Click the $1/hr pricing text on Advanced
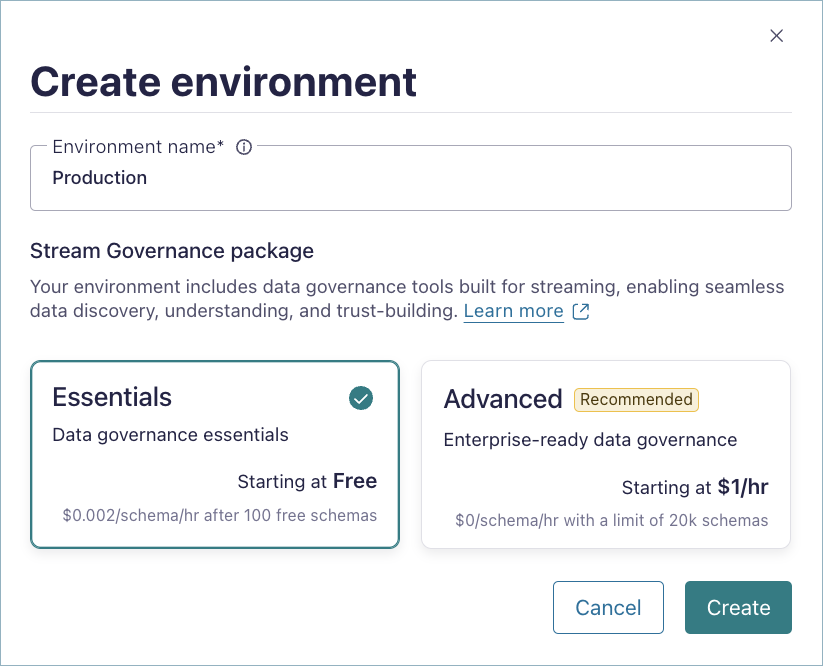 tap(744, 487)
